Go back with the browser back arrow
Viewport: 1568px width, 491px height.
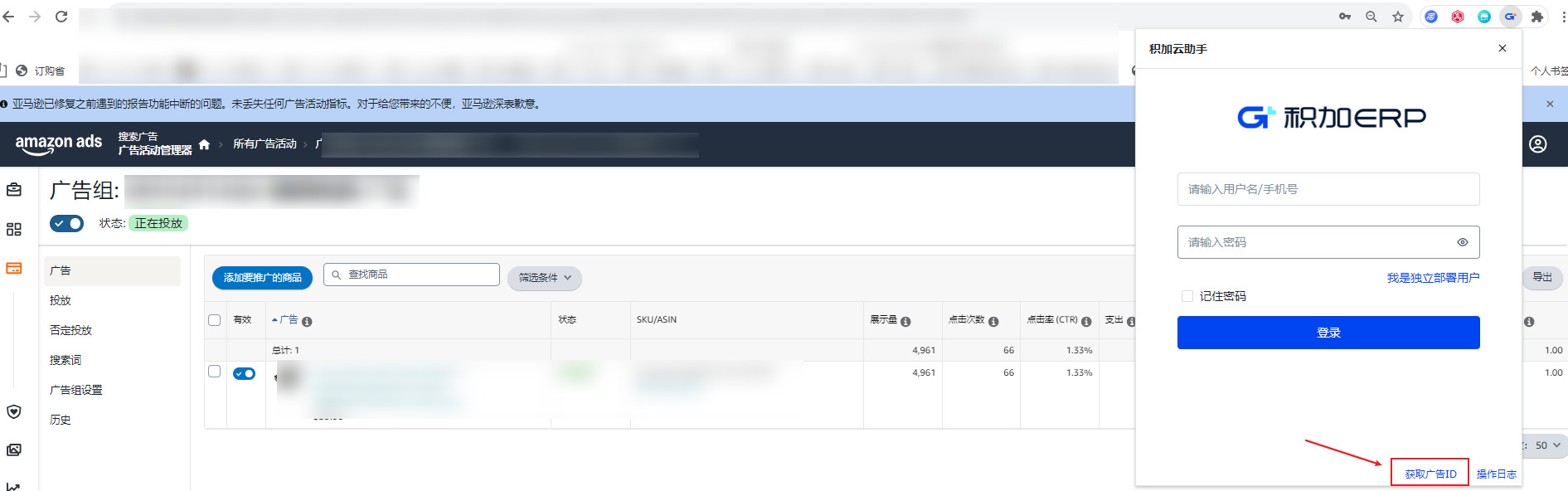8,17
